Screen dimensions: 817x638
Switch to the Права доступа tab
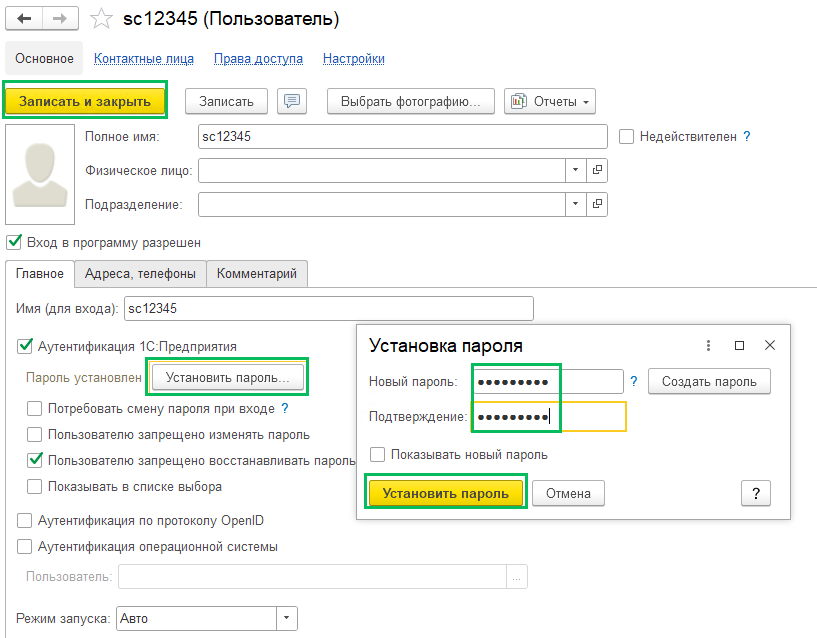point(258,59)
